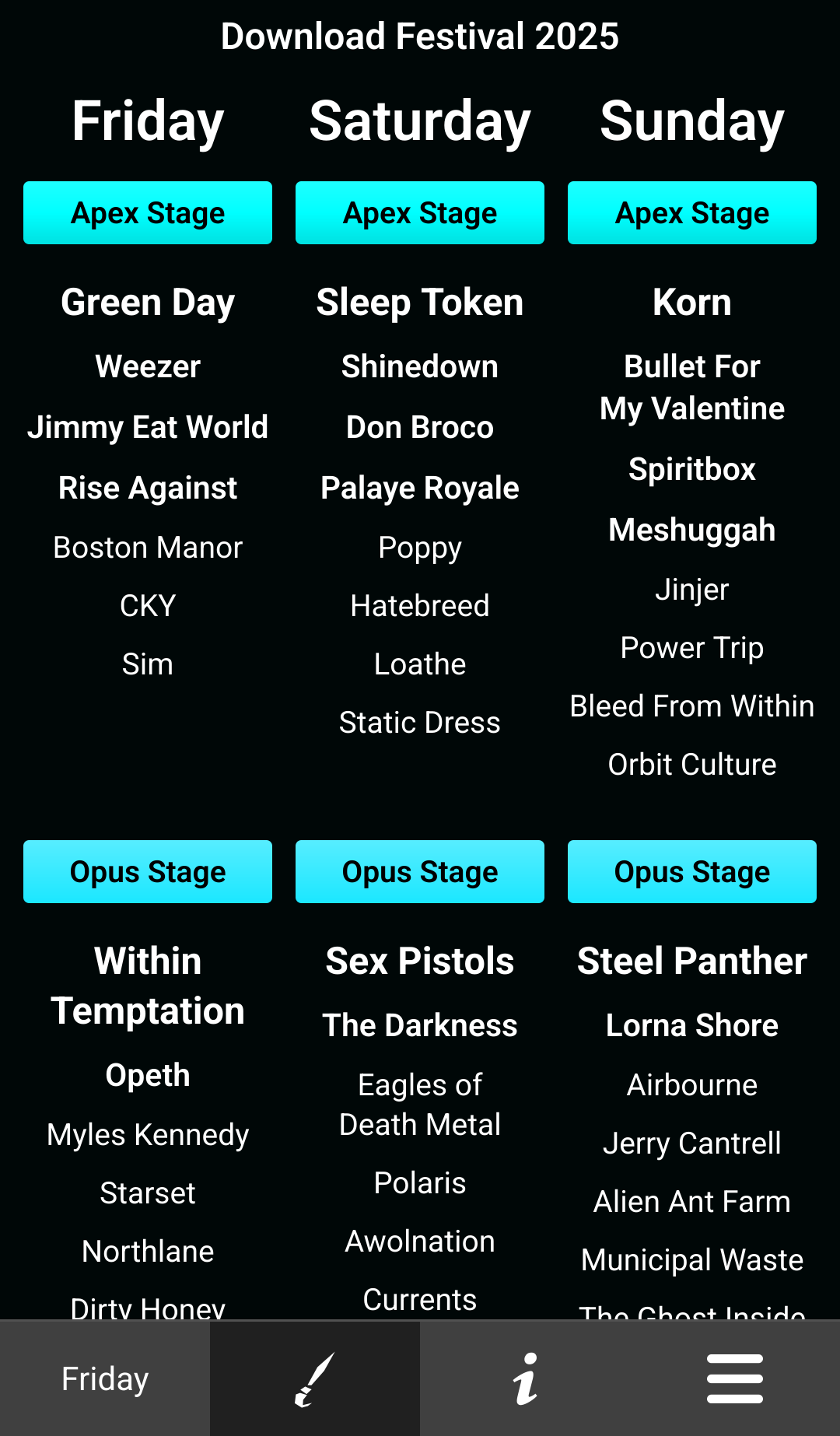Pick Sex Pistols on Opus Stage
Screen dimensions: 840x1436
coord(420,961)
